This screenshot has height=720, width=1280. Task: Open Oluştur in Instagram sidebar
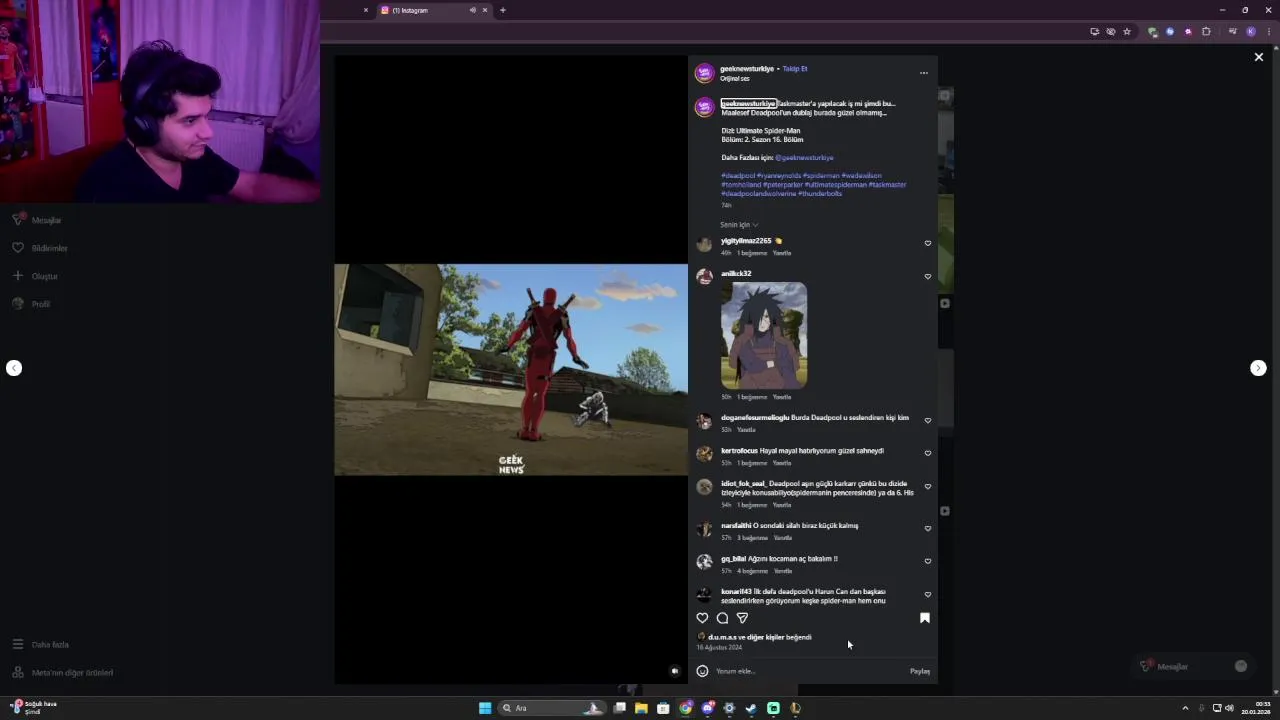tap(35, 276)
